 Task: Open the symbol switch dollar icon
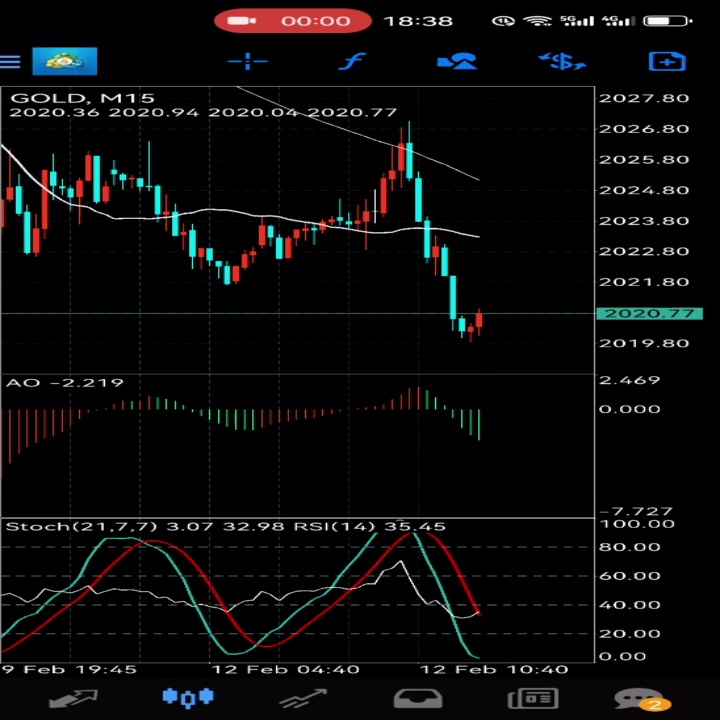(562, 61)
